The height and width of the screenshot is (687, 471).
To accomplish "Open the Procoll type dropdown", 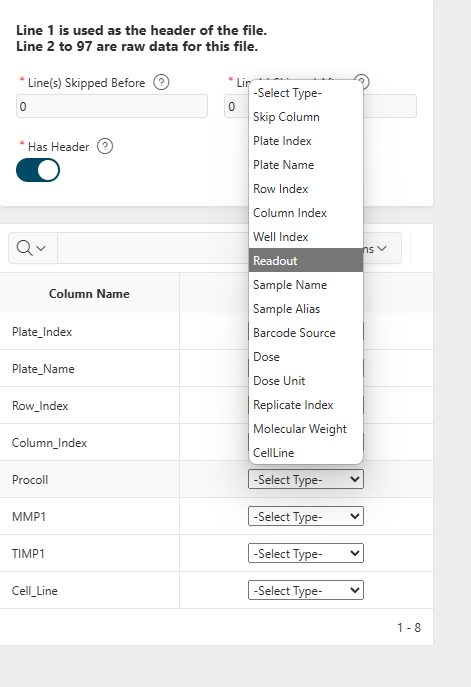I will 306,479.
